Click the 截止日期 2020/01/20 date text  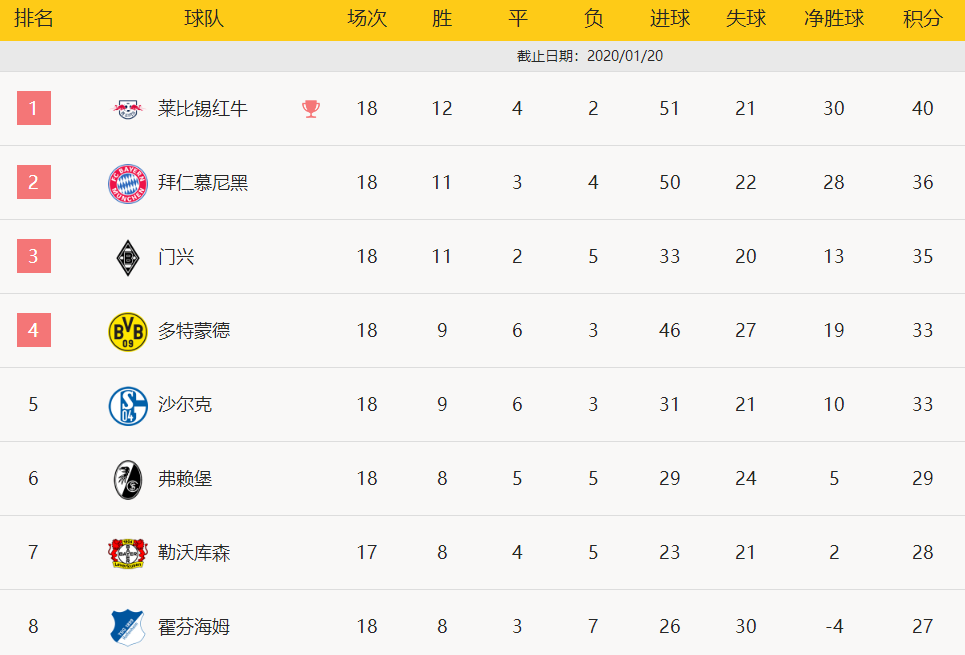pos(590,56)
